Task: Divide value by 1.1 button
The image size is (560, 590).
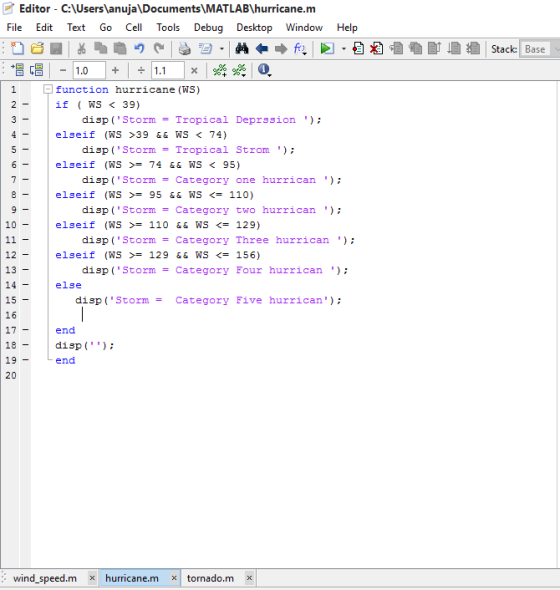Action: point(141,70)
